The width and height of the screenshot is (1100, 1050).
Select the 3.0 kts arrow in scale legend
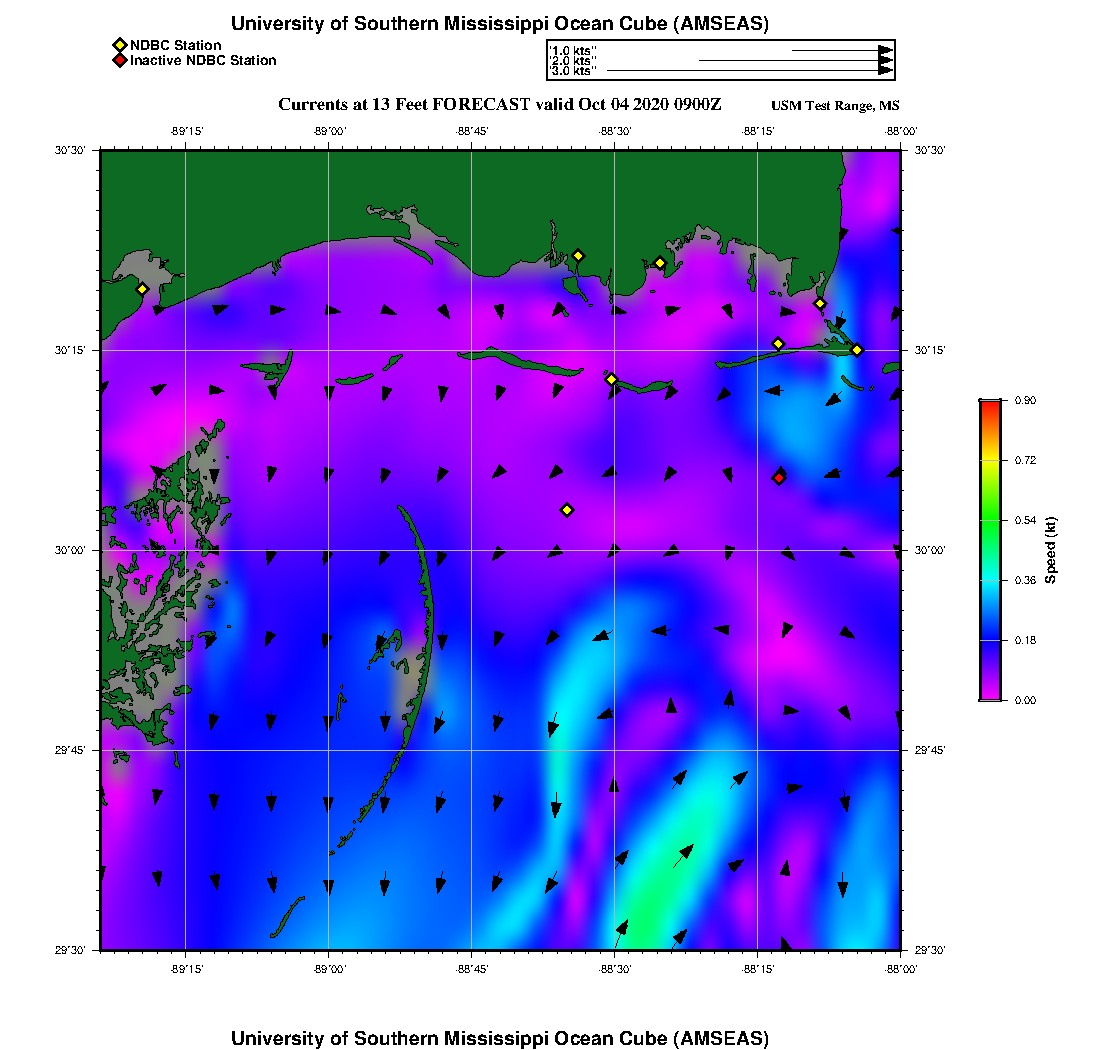point(748,71)
